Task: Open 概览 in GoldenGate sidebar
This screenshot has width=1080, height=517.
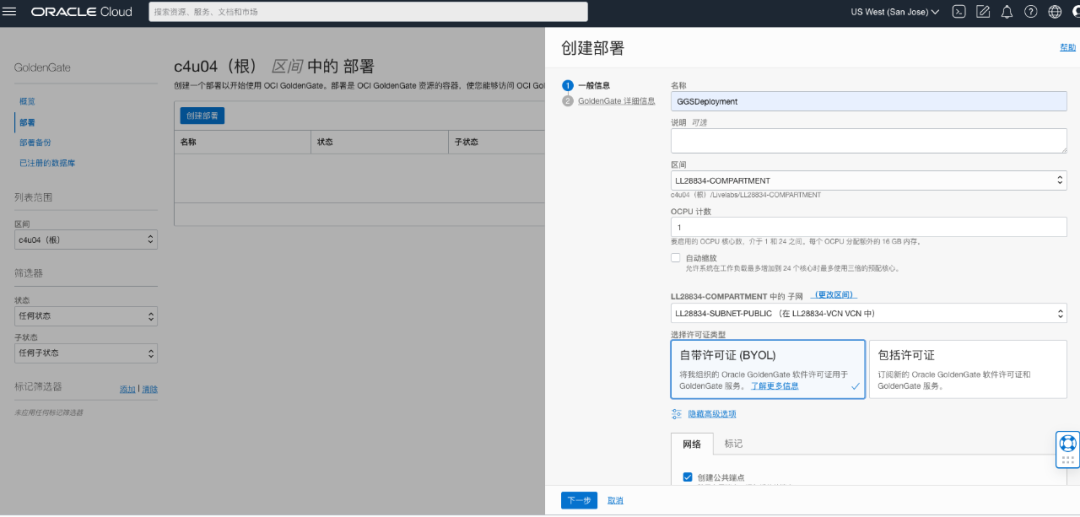Action: coord(27,101)
